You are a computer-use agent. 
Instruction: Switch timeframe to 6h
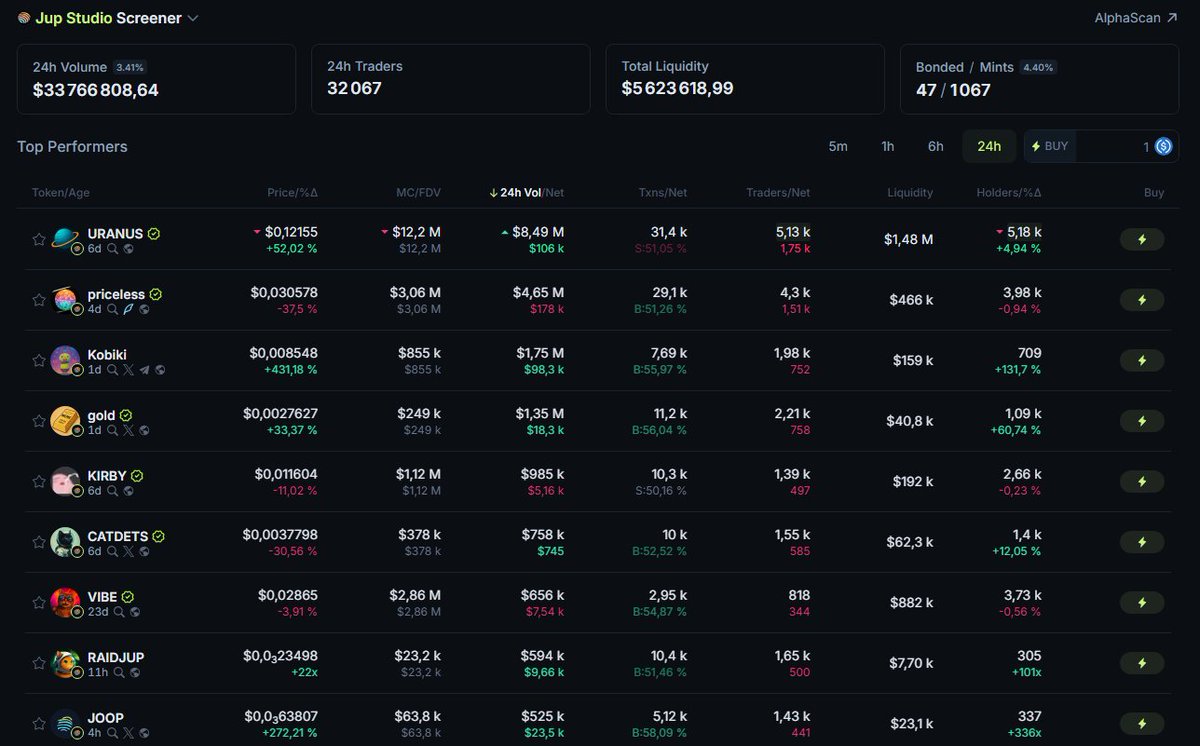pyautogui.click(x=936, y=146)
